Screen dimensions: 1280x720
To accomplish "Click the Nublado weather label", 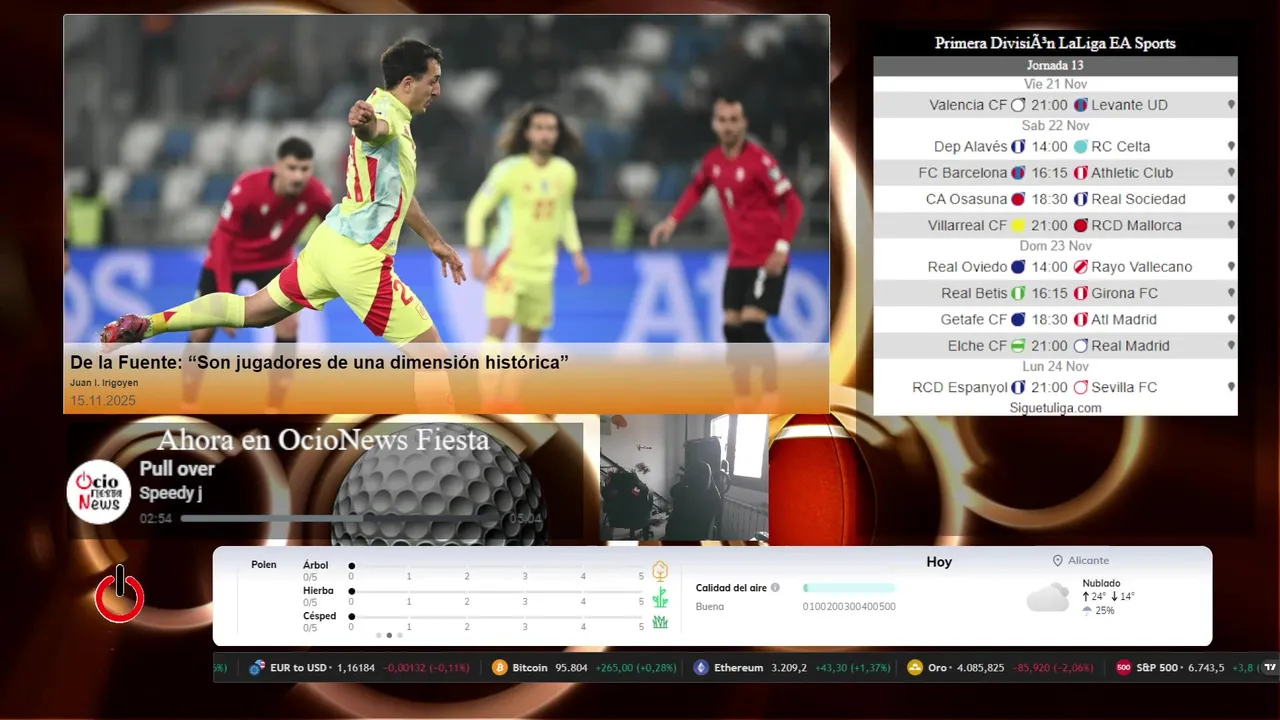I will pos(1101,583).
